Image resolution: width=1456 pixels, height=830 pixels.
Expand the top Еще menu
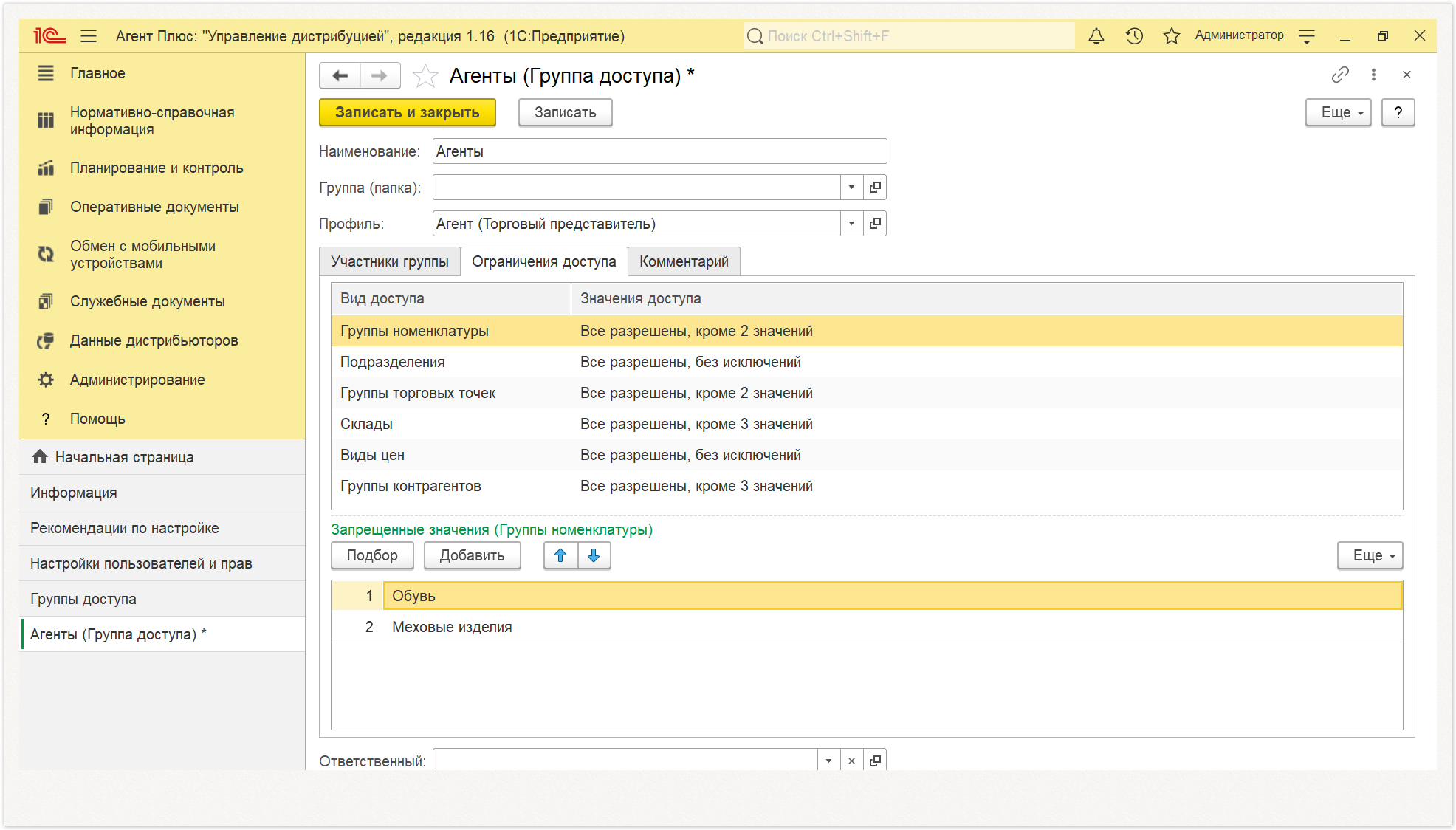1338,112
